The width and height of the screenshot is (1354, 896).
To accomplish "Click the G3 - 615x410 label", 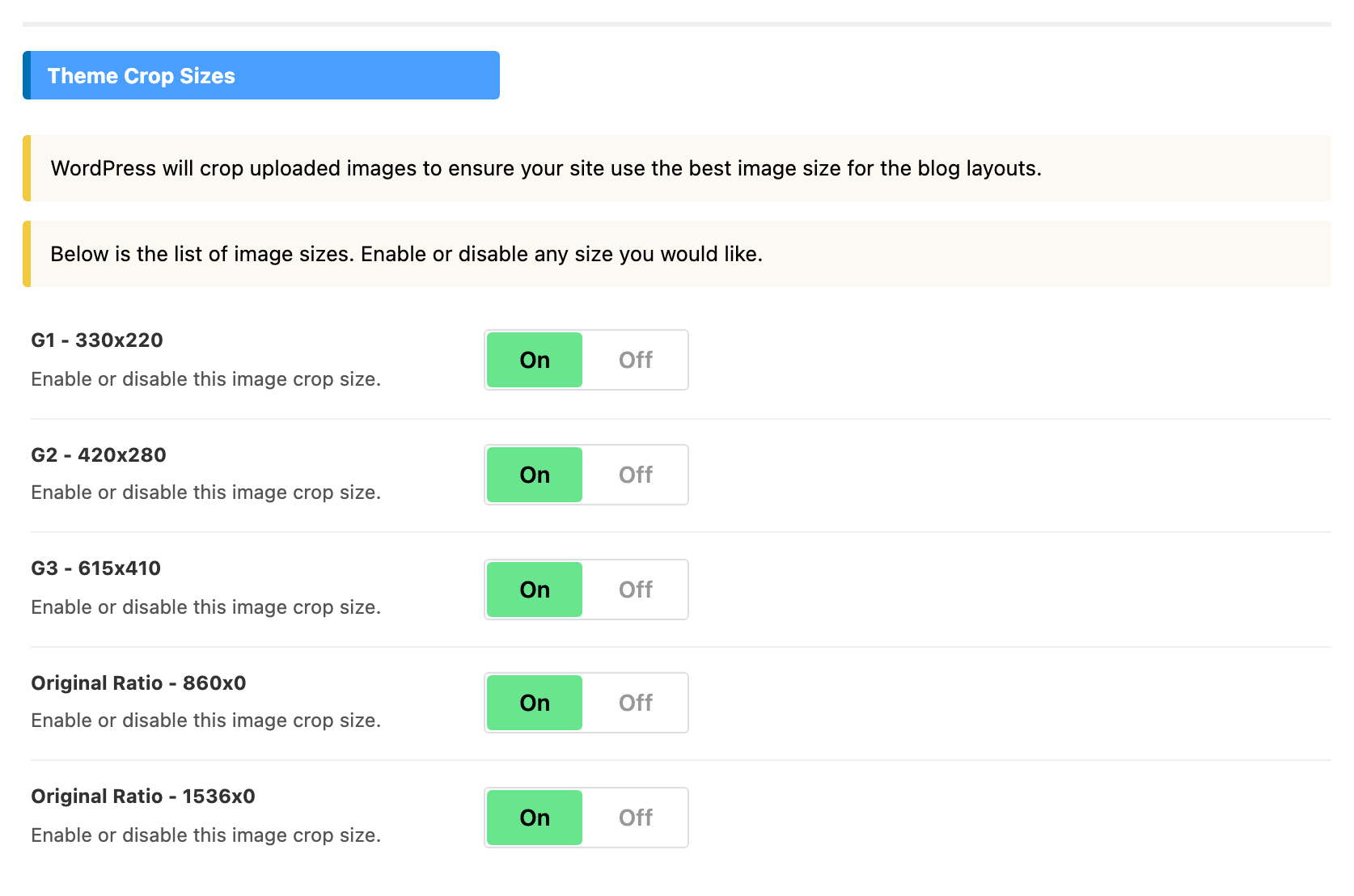I will (96, 568).
